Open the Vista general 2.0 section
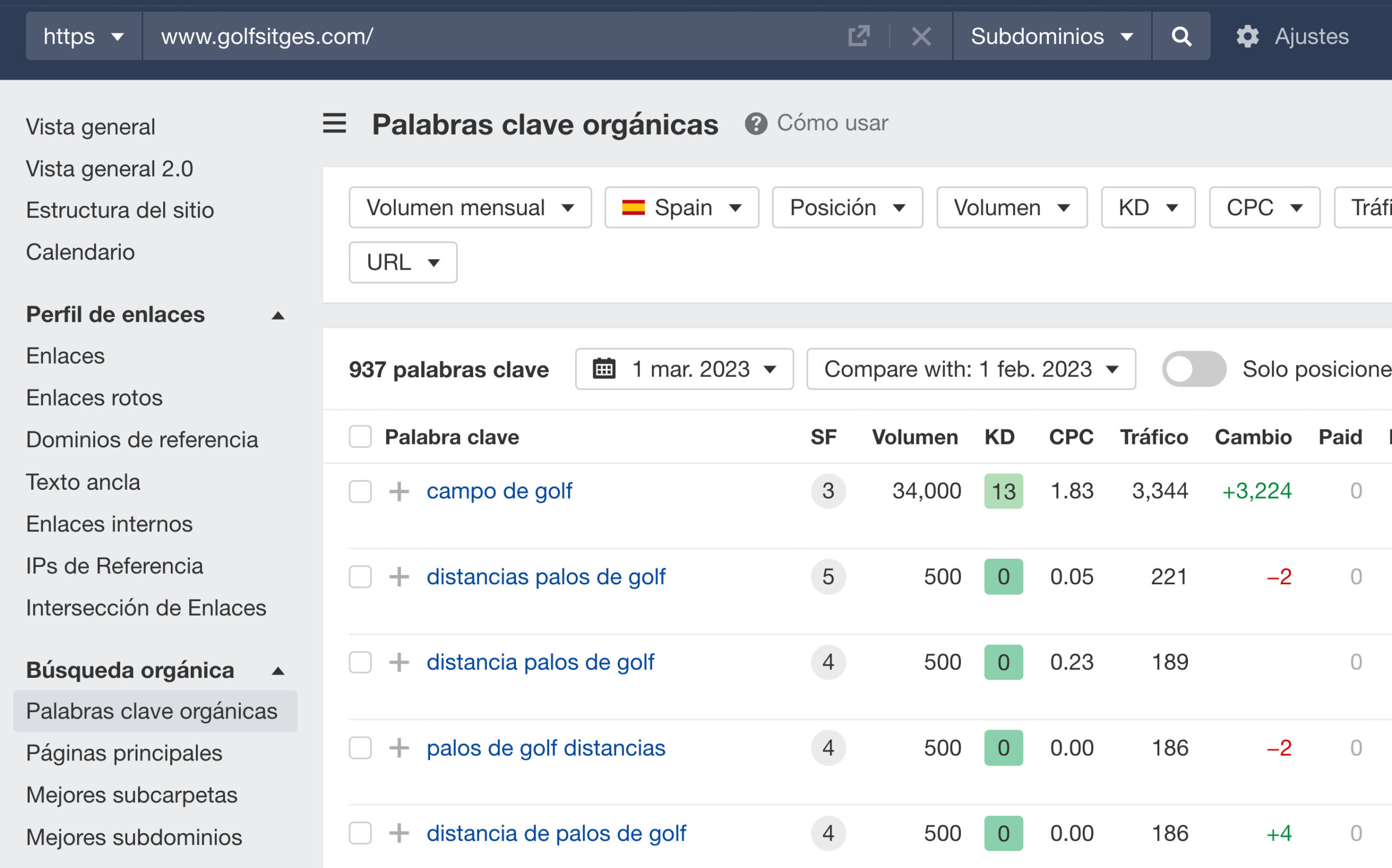The height and width of the screenshot is (868, 1392). [109, 168]
